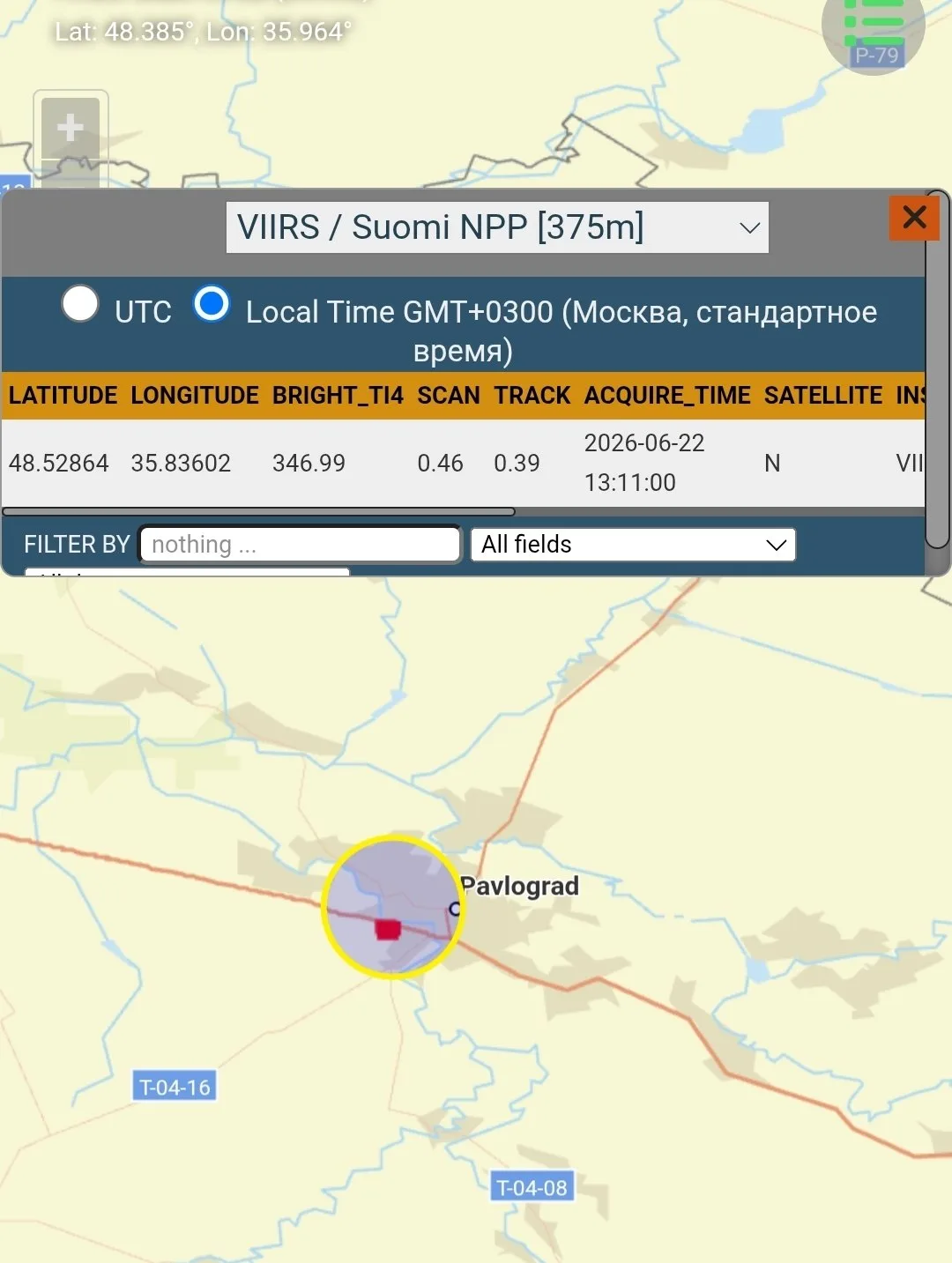Click the vertical panel scrollbar

(x=937, y=370)
